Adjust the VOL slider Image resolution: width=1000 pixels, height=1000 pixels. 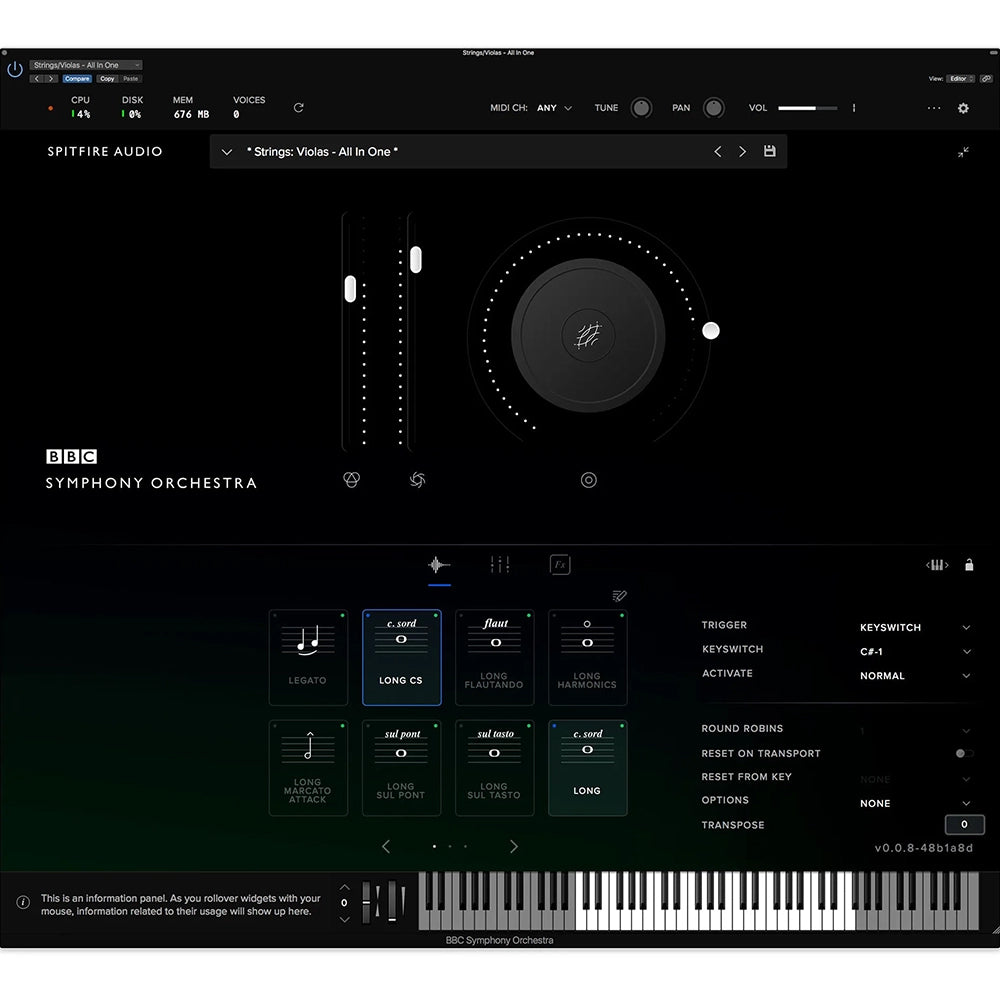coord(808,107)
